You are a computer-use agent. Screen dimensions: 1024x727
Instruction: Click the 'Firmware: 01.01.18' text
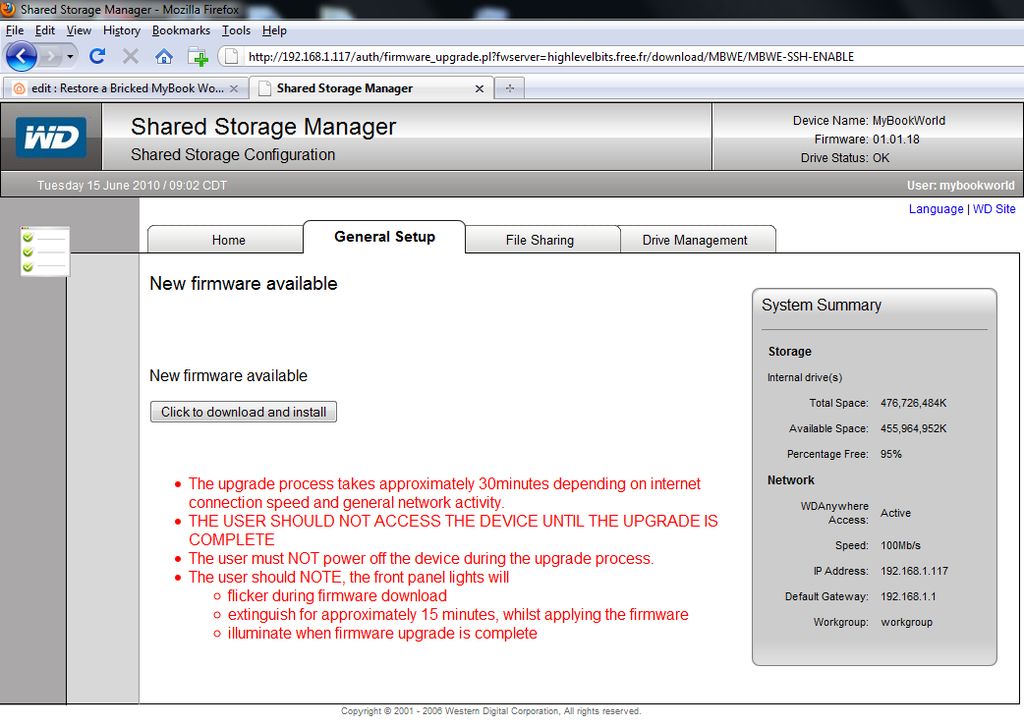click(867, 139)
